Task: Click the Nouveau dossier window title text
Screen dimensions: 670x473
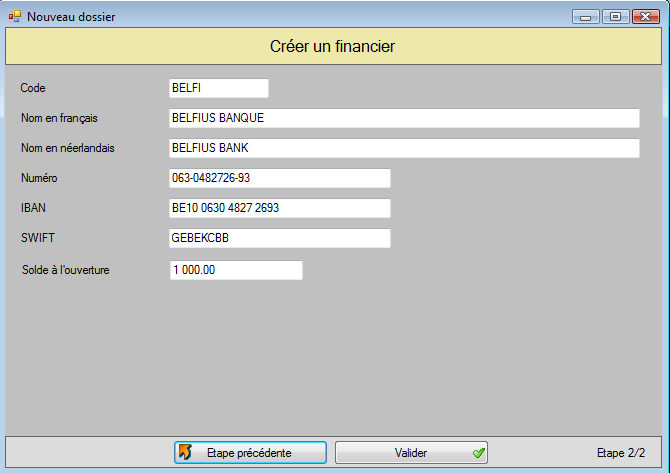Action: [x=70, y=17]
